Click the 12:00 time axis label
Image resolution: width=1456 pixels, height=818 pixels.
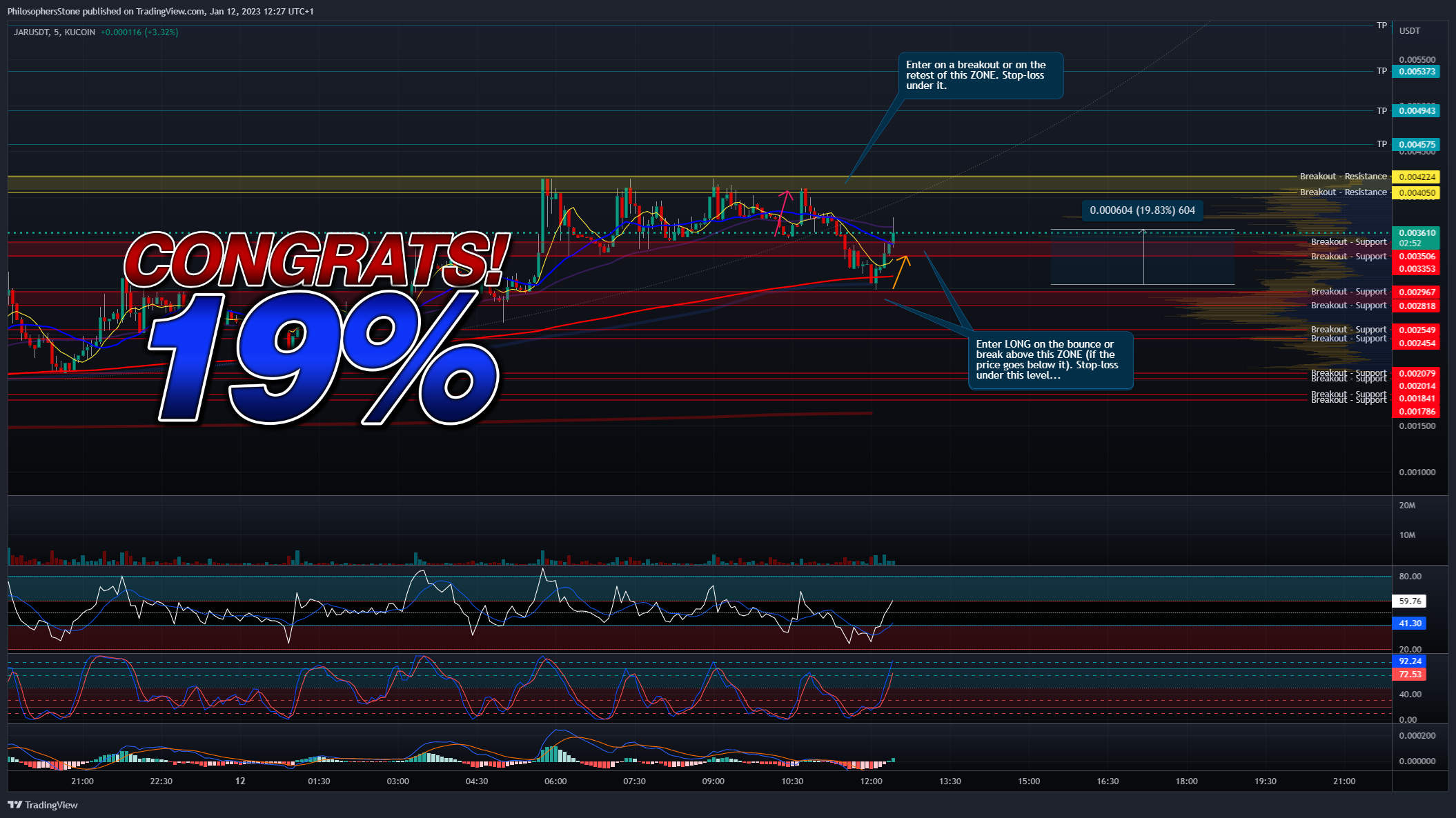point(871,781)
